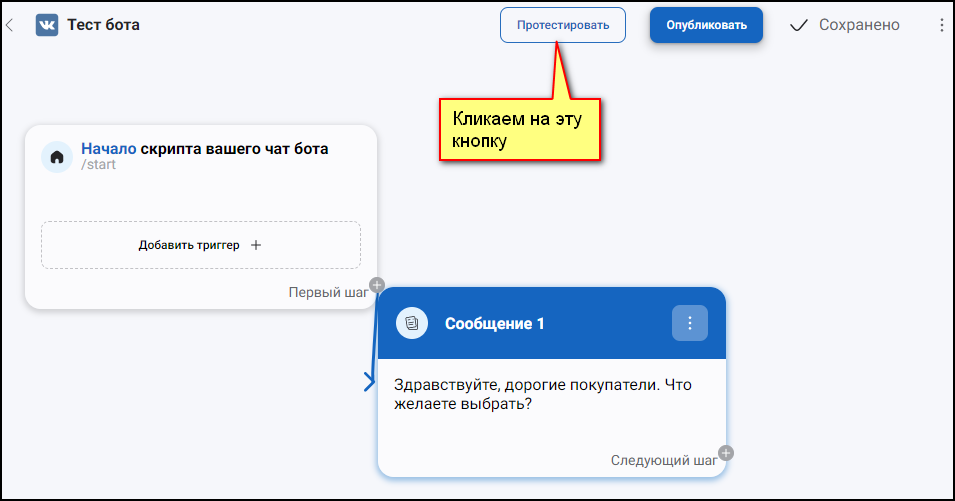Go back using the left chevron arrow
Image resolution: width=955 pixels, height=501 pixels.
(x=9, y=25)
